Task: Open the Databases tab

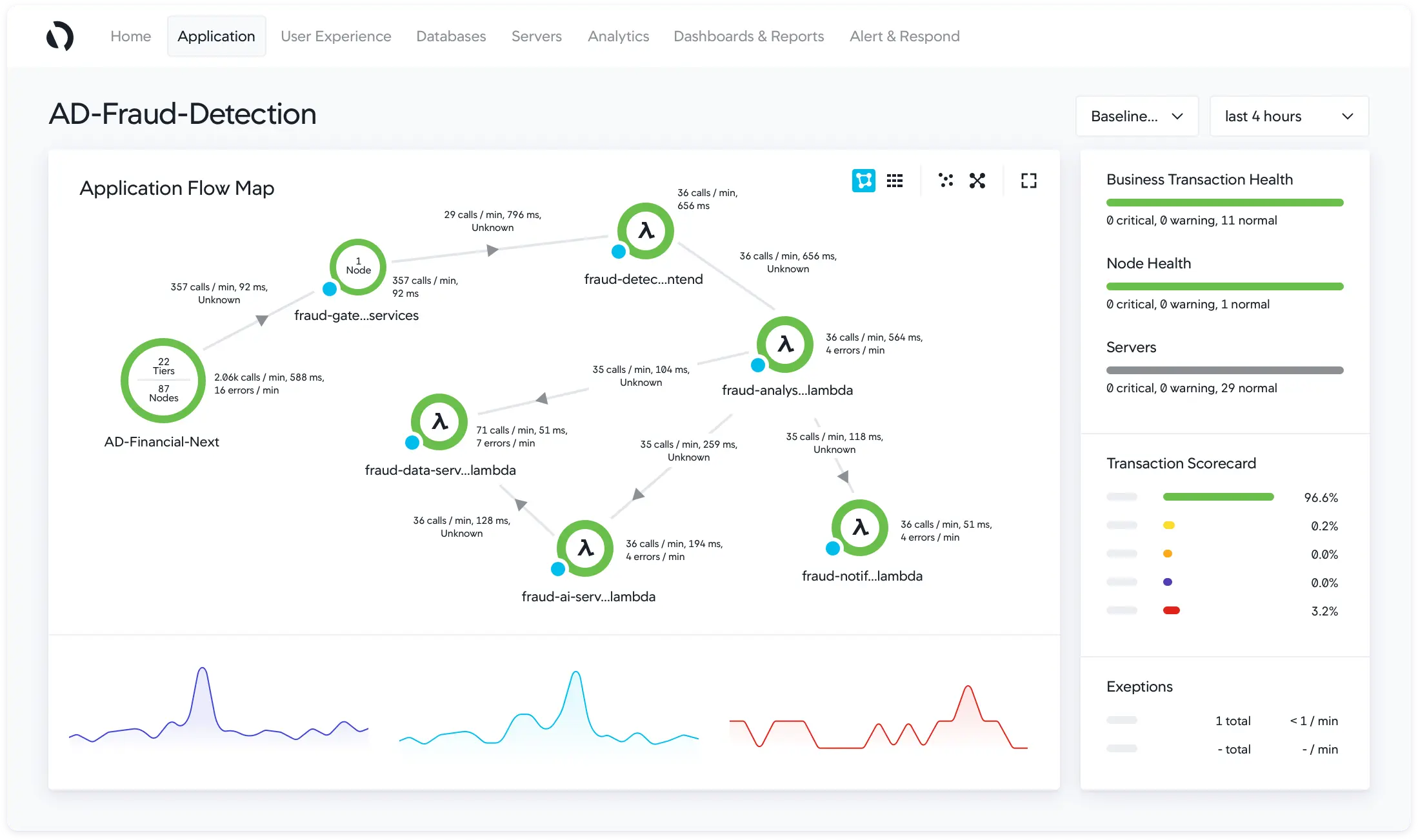Action: click(x=451, y=36)
